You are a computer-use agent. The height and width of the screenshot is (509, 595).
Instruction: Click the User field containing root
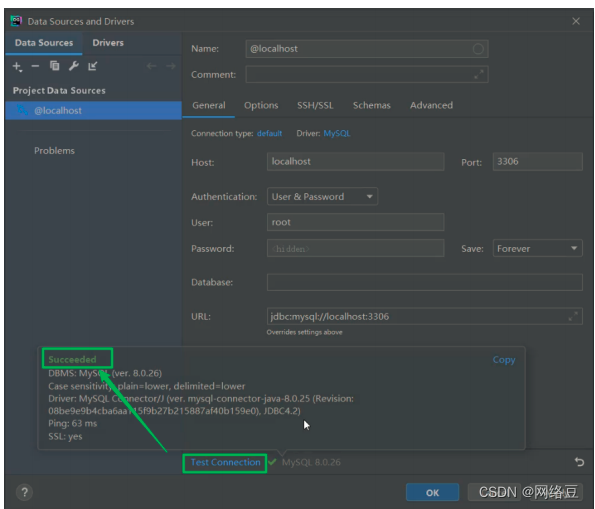356,222
